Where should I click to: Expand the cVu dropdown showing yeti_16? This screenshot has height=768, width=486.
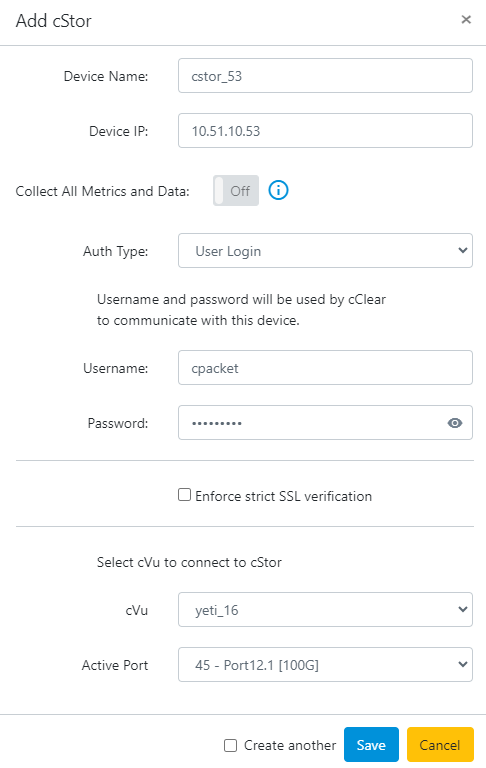325,610
